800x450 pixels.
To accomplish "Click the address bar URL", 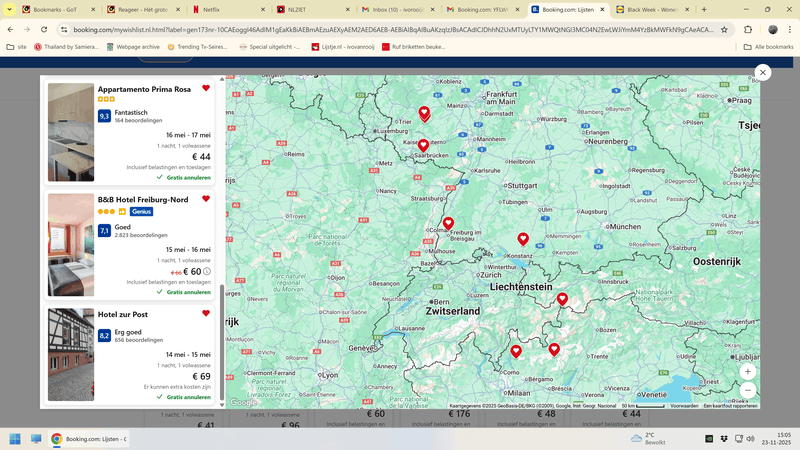I will click(393, 30).
